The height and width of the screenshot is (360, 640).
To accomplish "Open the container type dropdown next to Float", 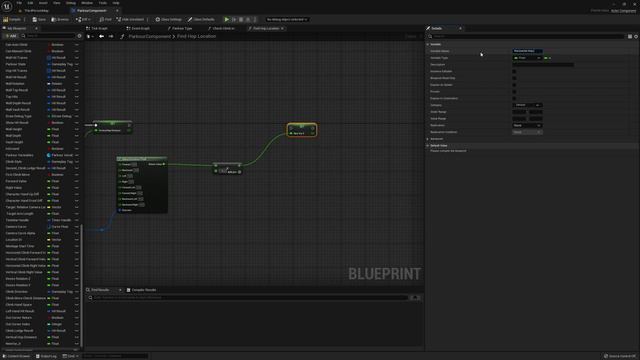I will tap(548, 58).
